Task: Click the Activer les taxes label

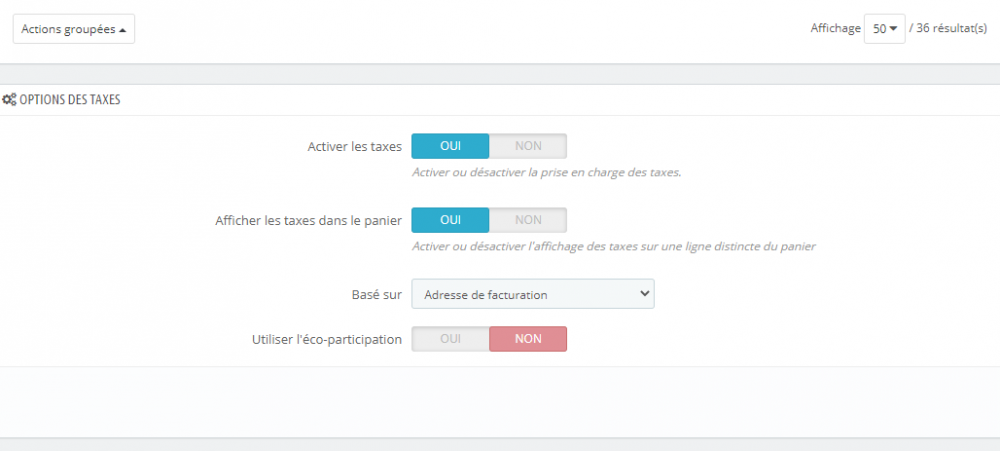Action: click(x=354, y=147)
